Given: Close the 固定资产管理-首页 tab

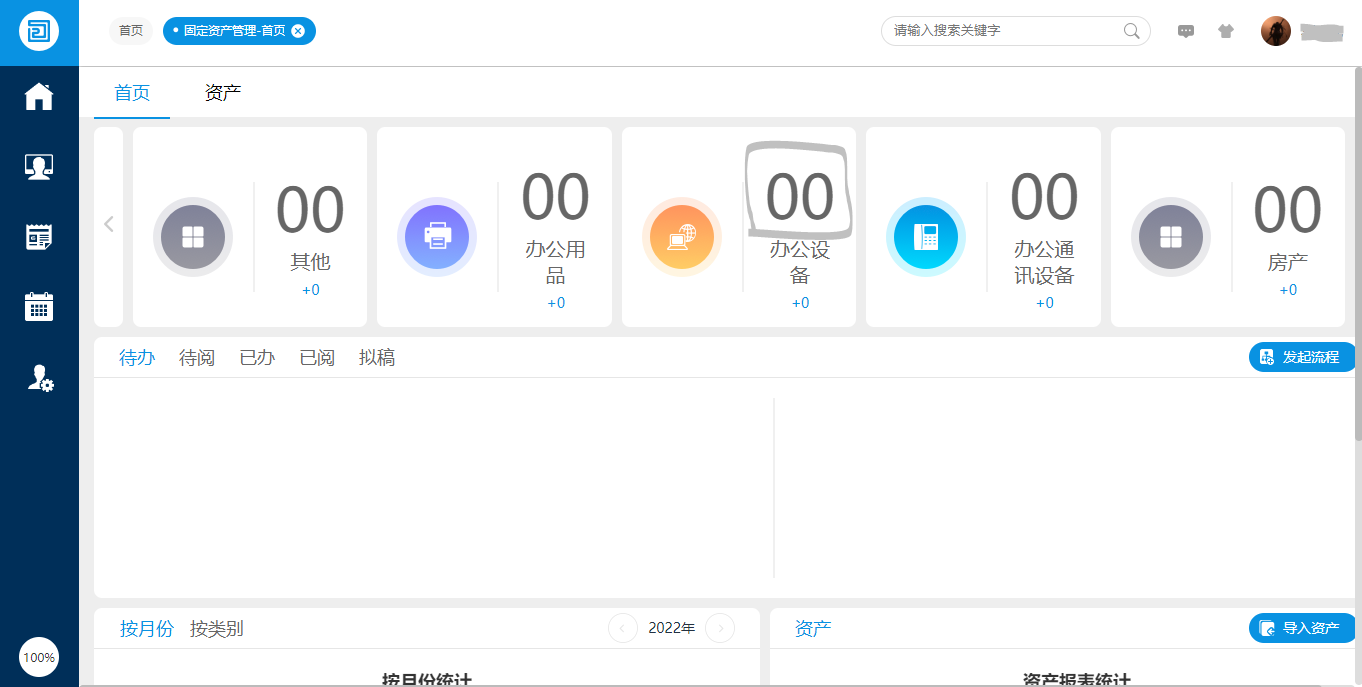Looking at the screenshot, I should [298, 31].
